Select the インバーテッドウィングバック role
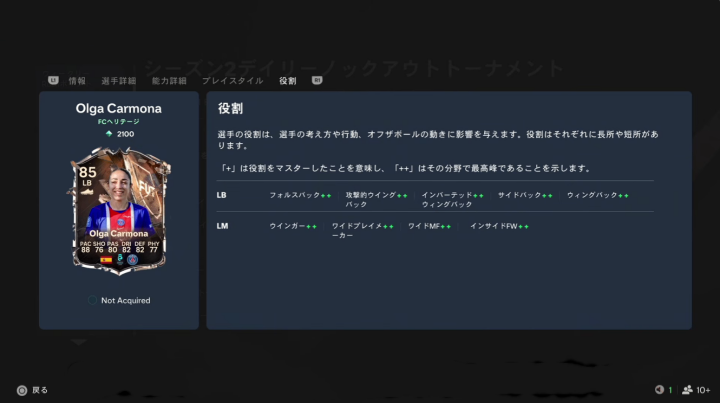The width and height of the screenshot is (720, 403). point(452,200)
